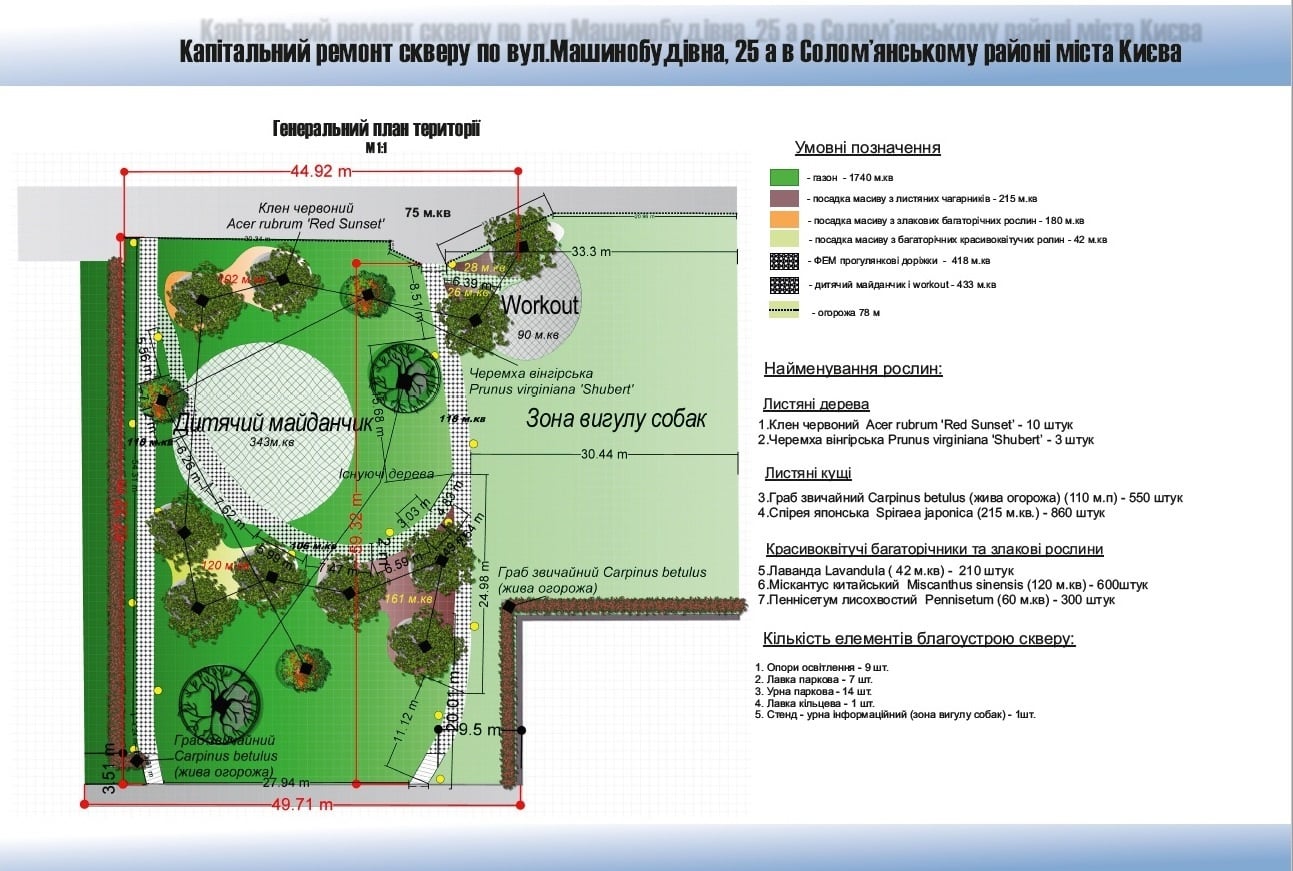Click the 'Зона вигулу собак' label
The height and width of the screenshot is (871, 1293).
(616, 419)
